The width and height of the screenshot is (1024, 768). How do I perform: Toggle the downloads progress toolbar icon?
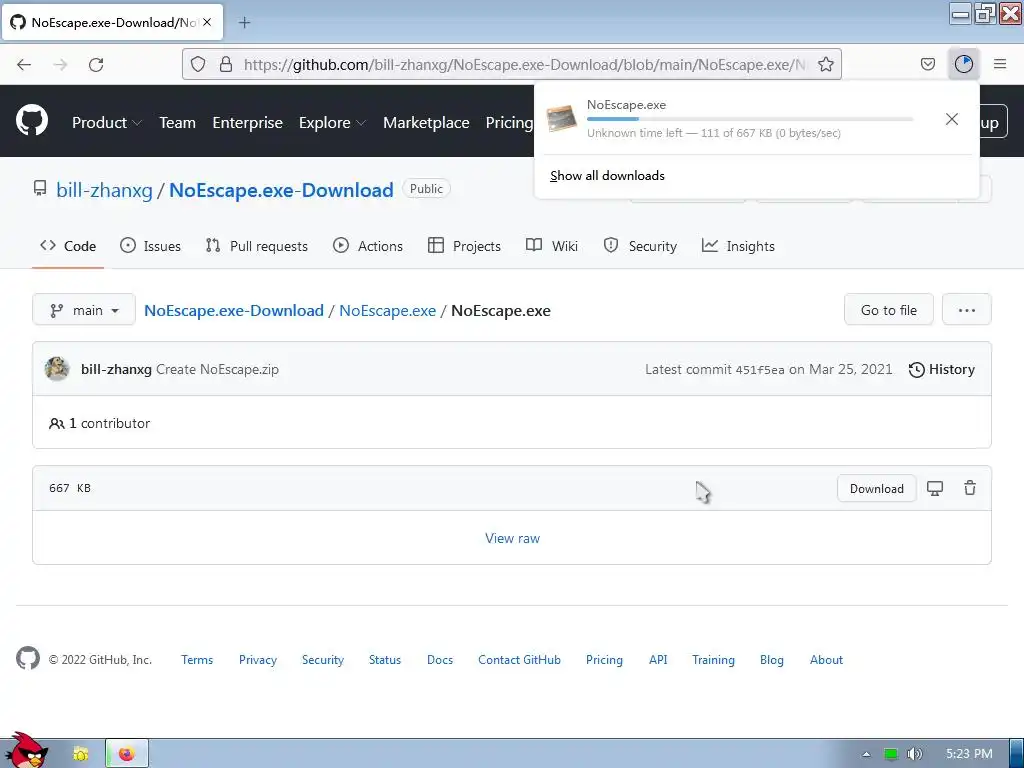[x=964, y=64]
